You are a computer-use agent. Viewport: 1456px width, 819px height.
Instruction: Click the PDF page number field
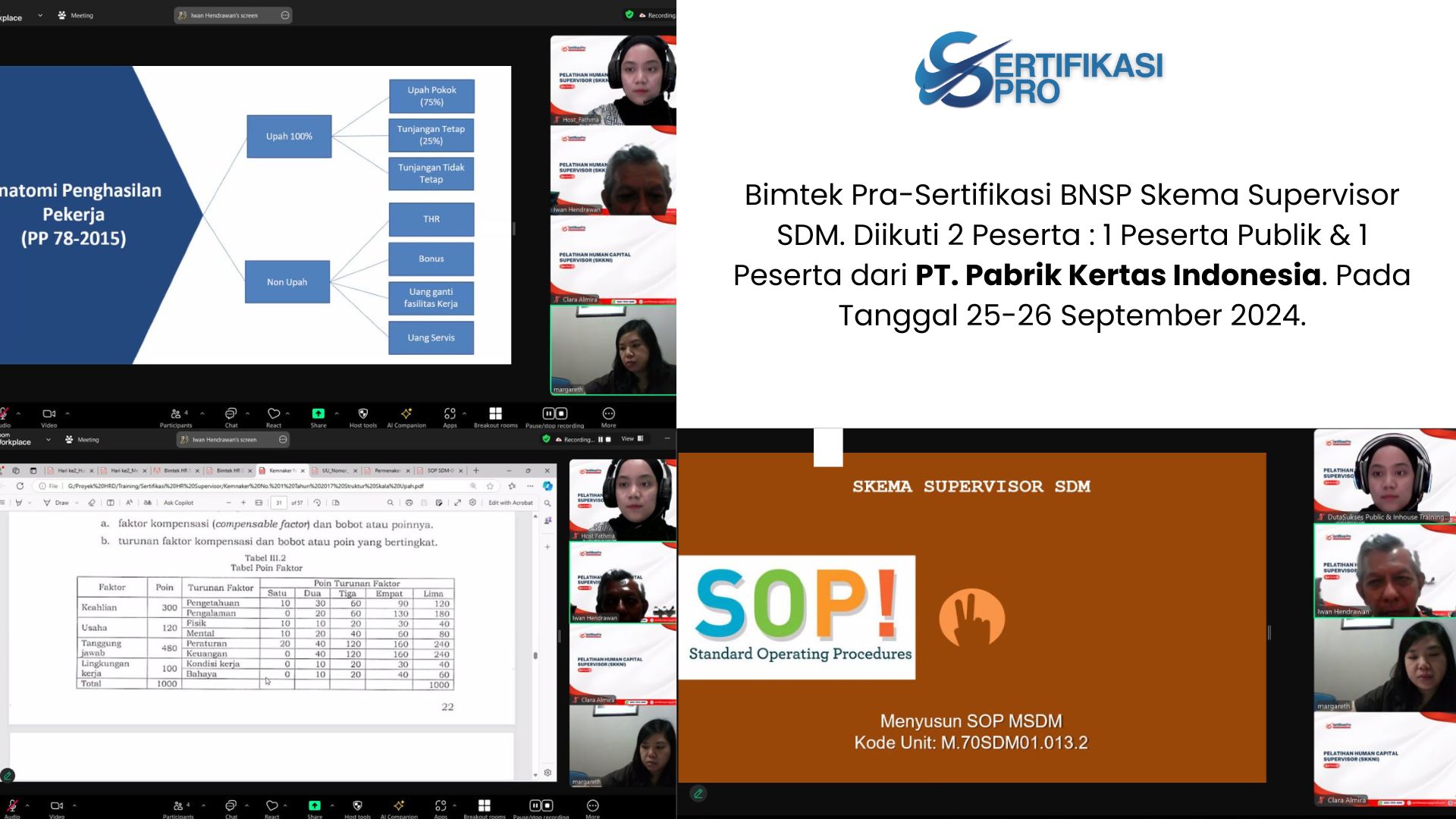pyautogui.click(x=278, y=503)
